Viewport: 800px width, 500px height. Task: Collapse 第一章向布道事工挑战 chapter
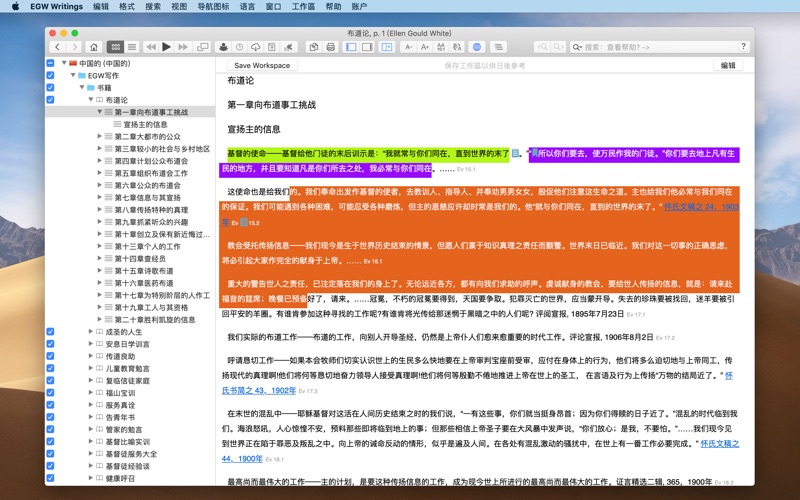100,112
